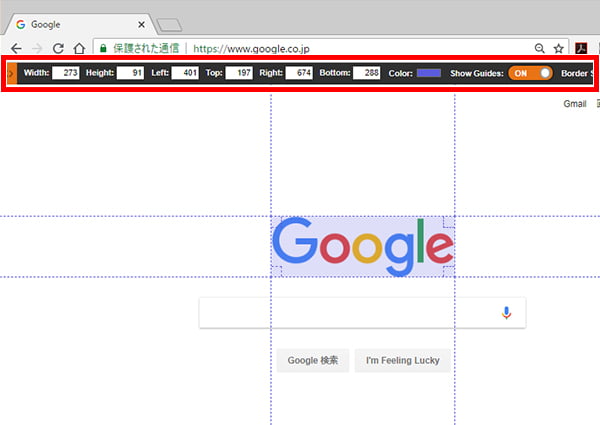The image size is (600, 425).
Task: Select the Google browser tab
Action: tap(75, 22)
